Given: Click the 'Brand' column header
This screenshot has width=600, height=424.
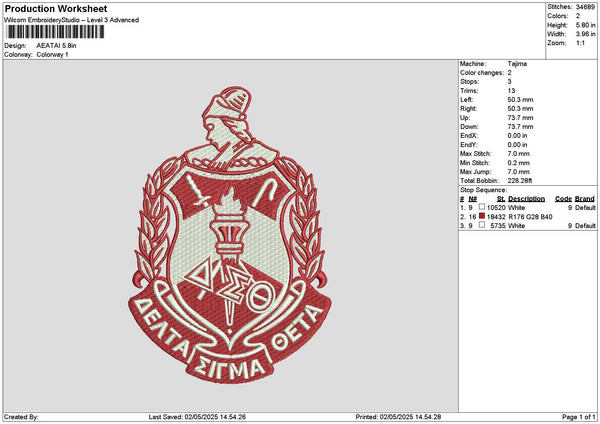Looking at the screenshot, I should tap(585, 199).
